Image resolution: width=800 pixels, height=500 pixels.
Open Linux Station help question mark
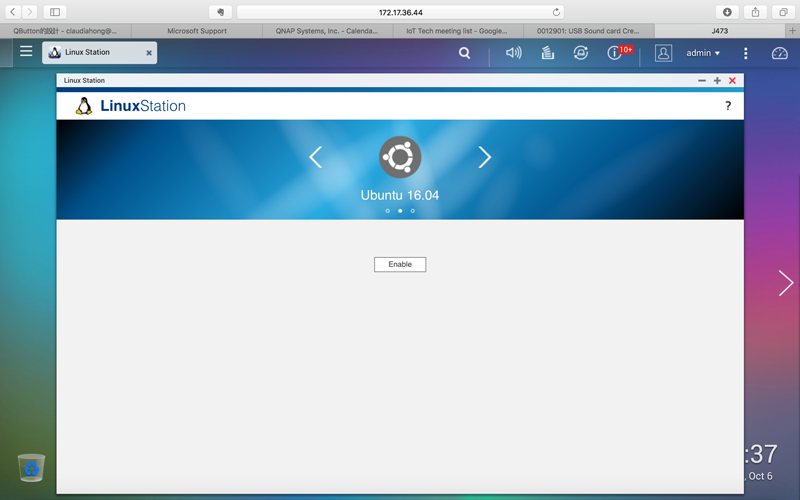(x=728, y=106)
